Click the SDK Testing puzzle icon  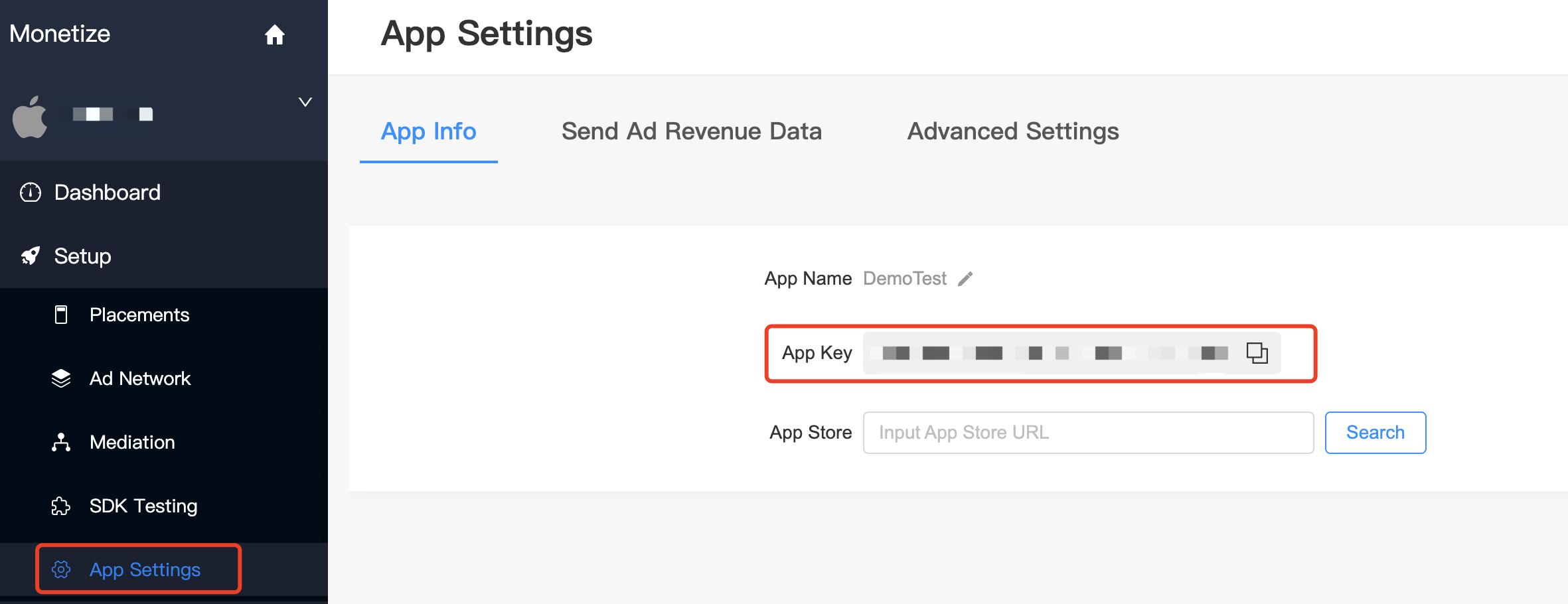coord(61,506)
